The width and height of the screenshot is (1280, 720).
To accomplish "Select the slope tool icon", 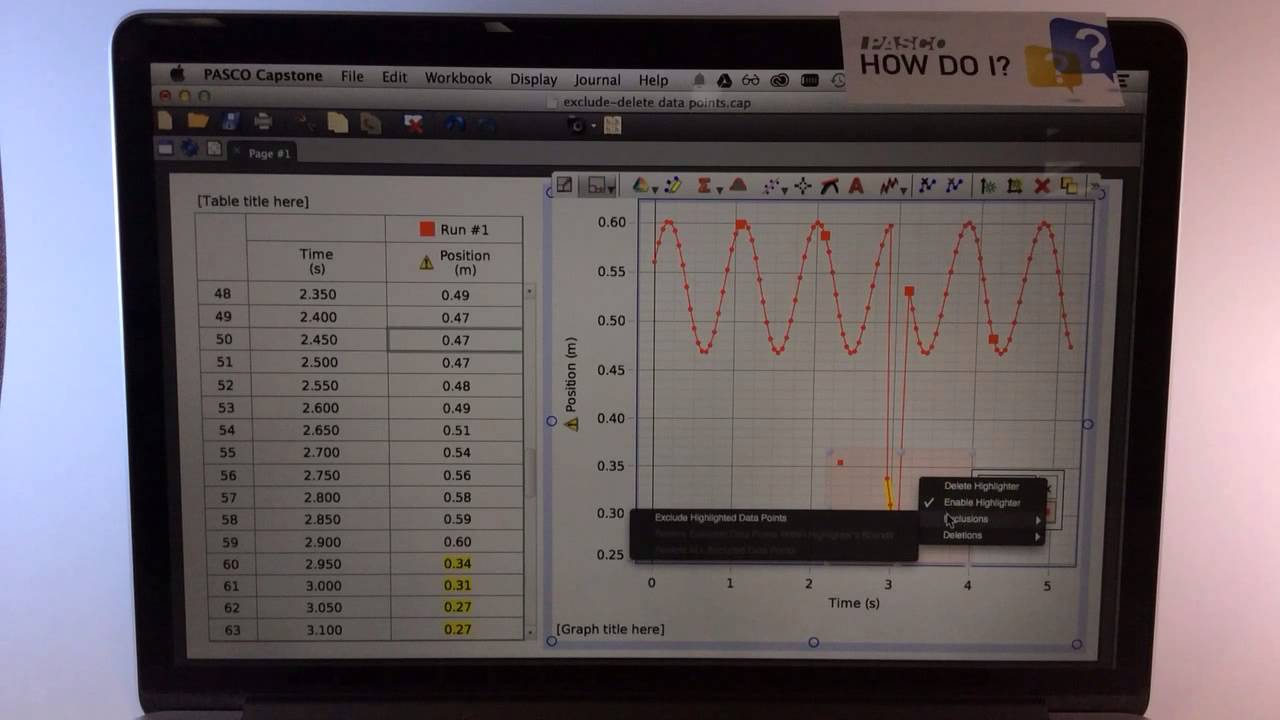I will [x=829, y=186].
